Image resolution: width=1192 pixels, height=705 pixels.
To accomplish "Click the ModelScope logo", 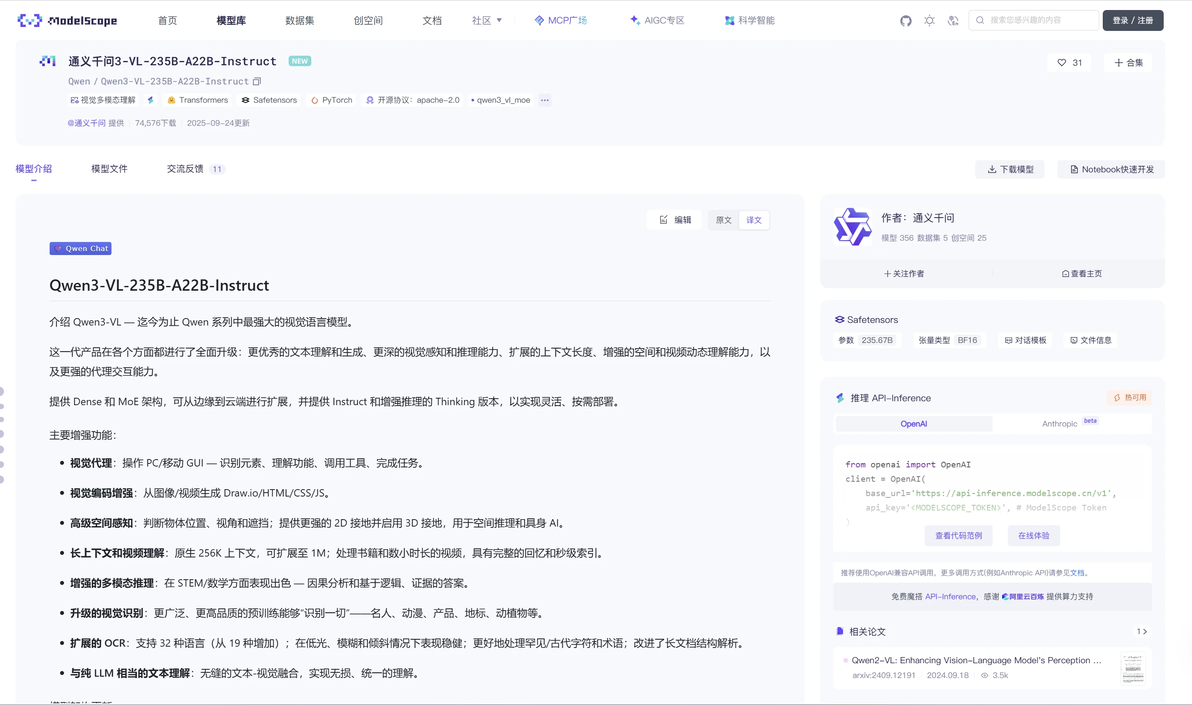I will (67, 21).
